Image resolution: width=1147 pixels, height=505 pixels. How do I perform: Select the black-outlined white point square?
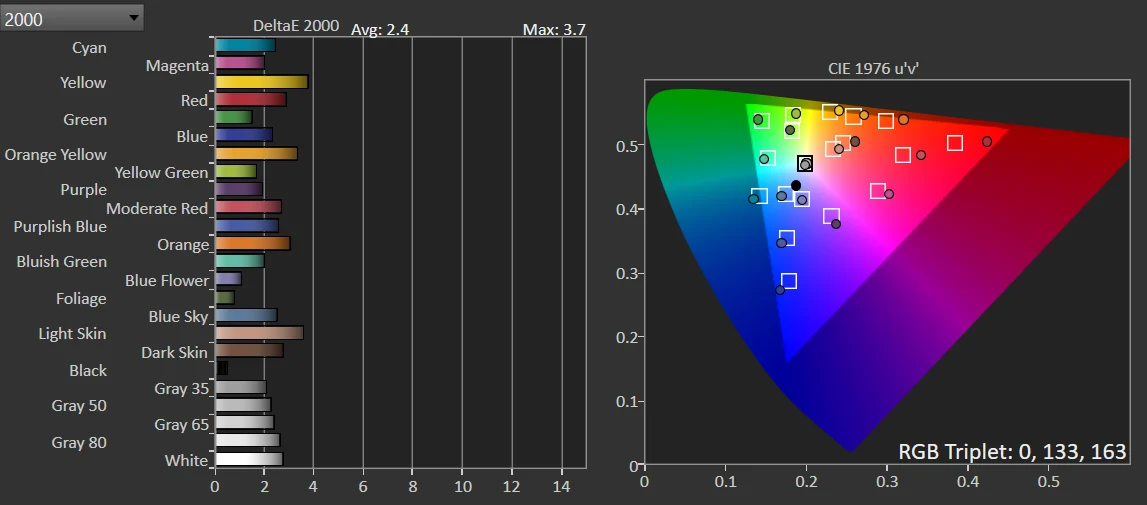pos(805,163)
